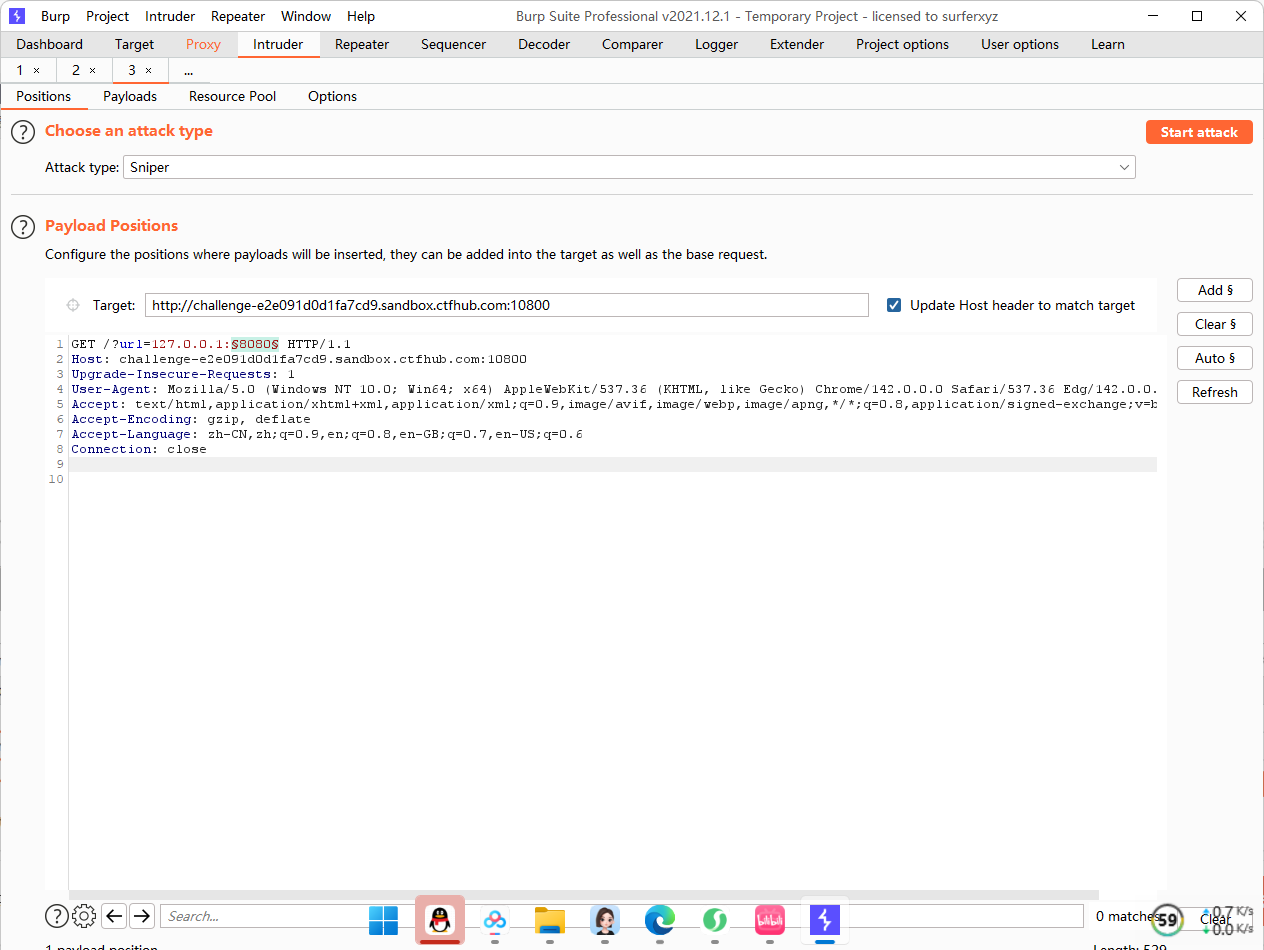Close Intruder attack tab 2
The image size is (1264, 950).
click(93, 71)
